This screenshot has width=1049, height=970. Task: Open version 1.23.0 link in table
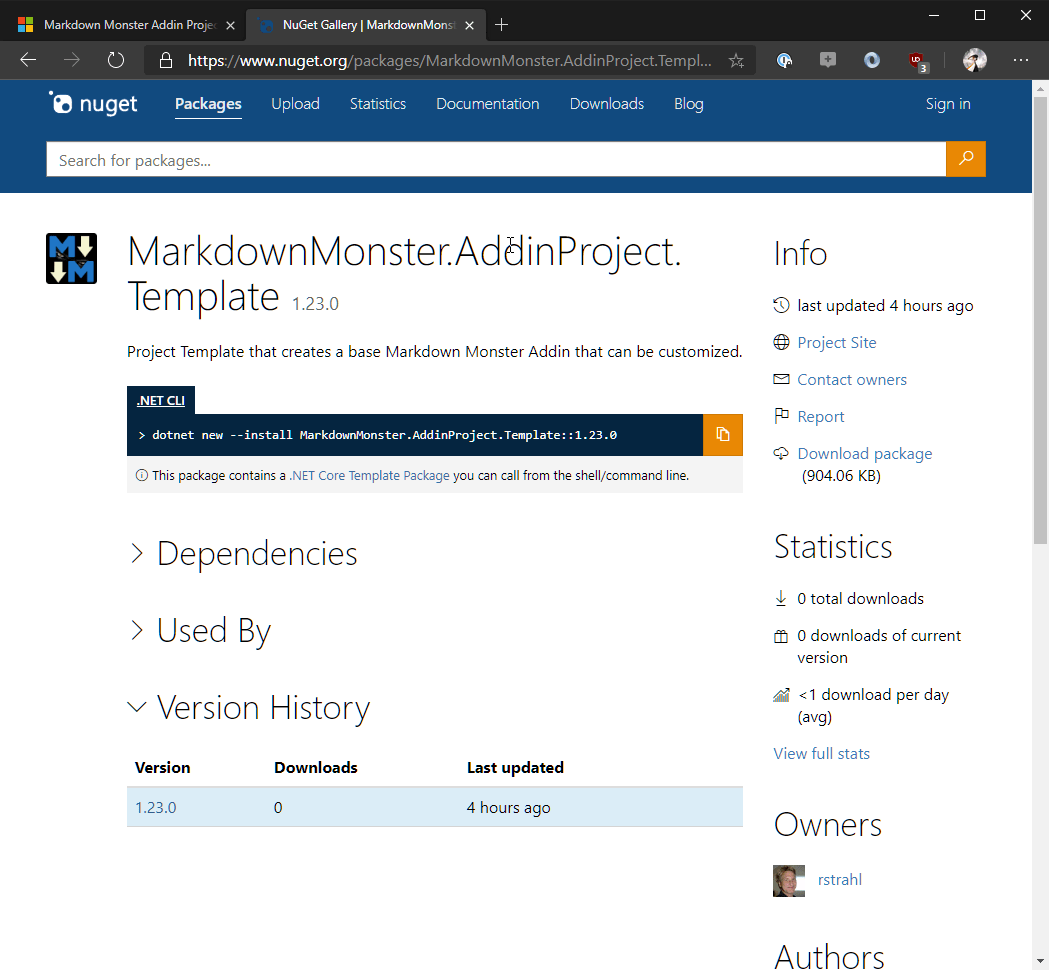155,807
